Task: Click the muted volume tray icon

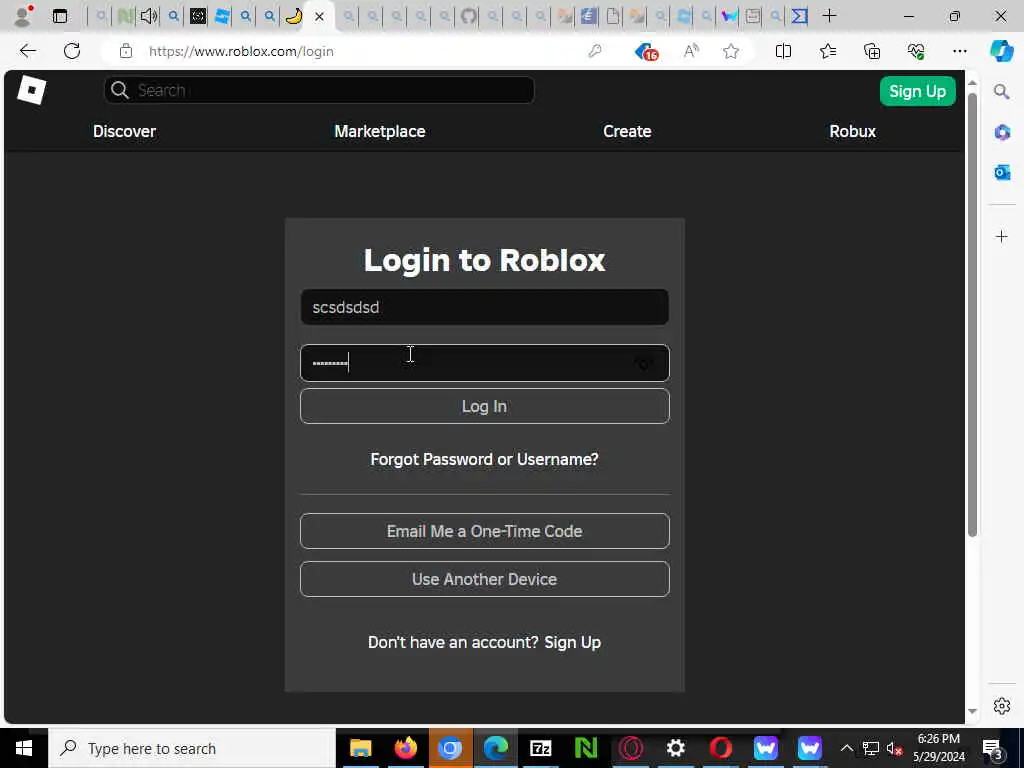Action: pos(894,748)
